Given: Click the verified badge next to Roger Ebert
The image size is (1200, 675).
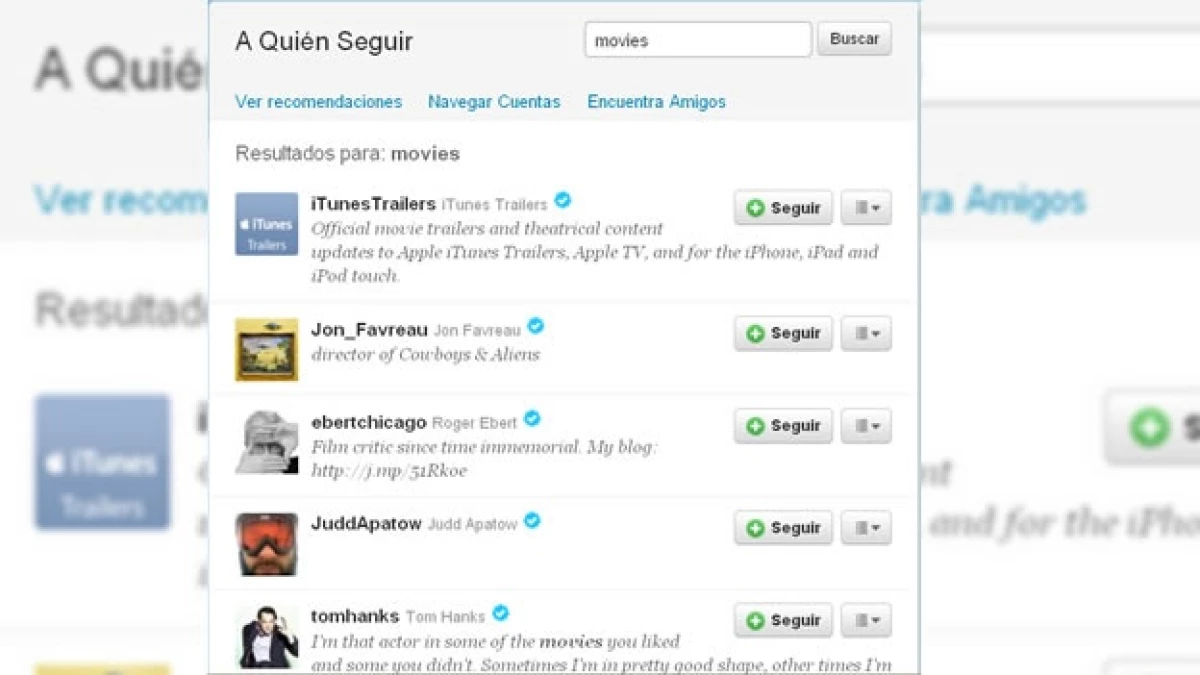Looking at the screenshot, I should click(532, 419).
